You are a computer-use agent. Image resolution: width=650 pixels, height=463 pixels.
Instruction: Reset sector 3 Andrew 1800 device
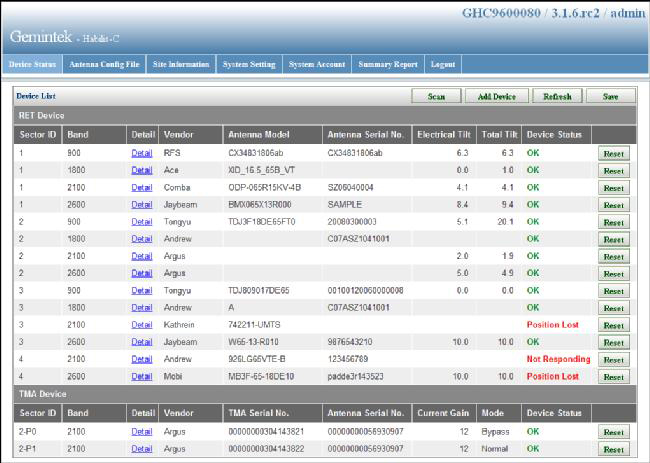(614, 308)
